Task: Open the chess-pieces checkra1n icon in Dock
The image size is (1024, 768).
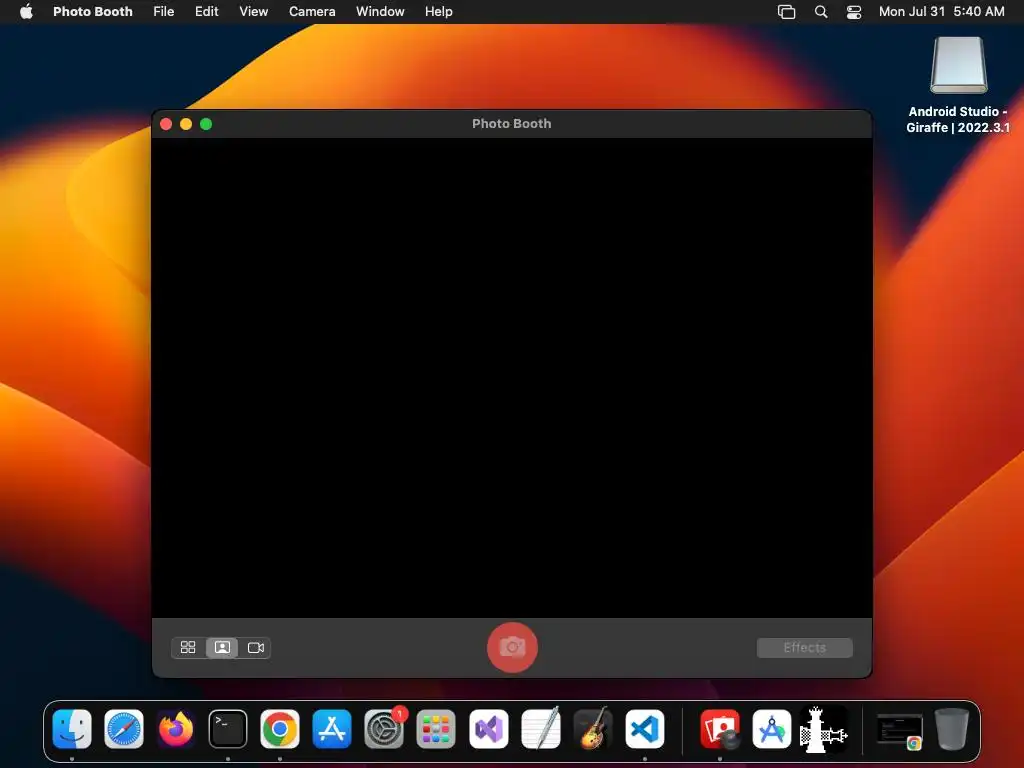Action: [824, 728]
